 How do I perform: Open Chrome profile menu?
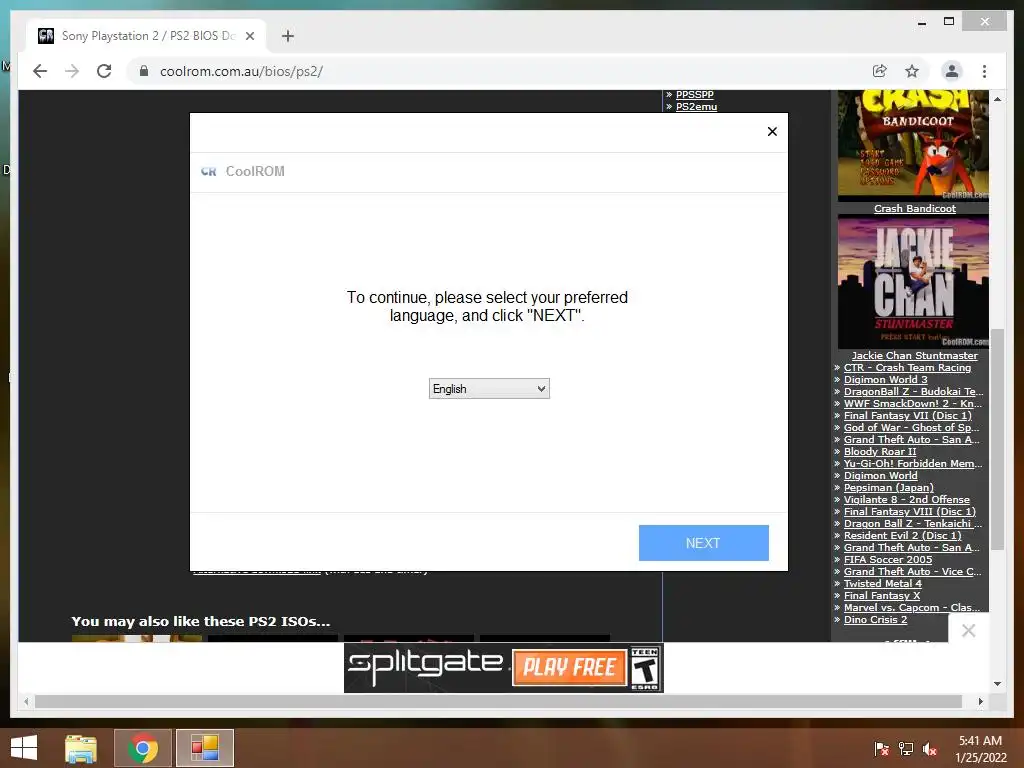click(952, 71)
